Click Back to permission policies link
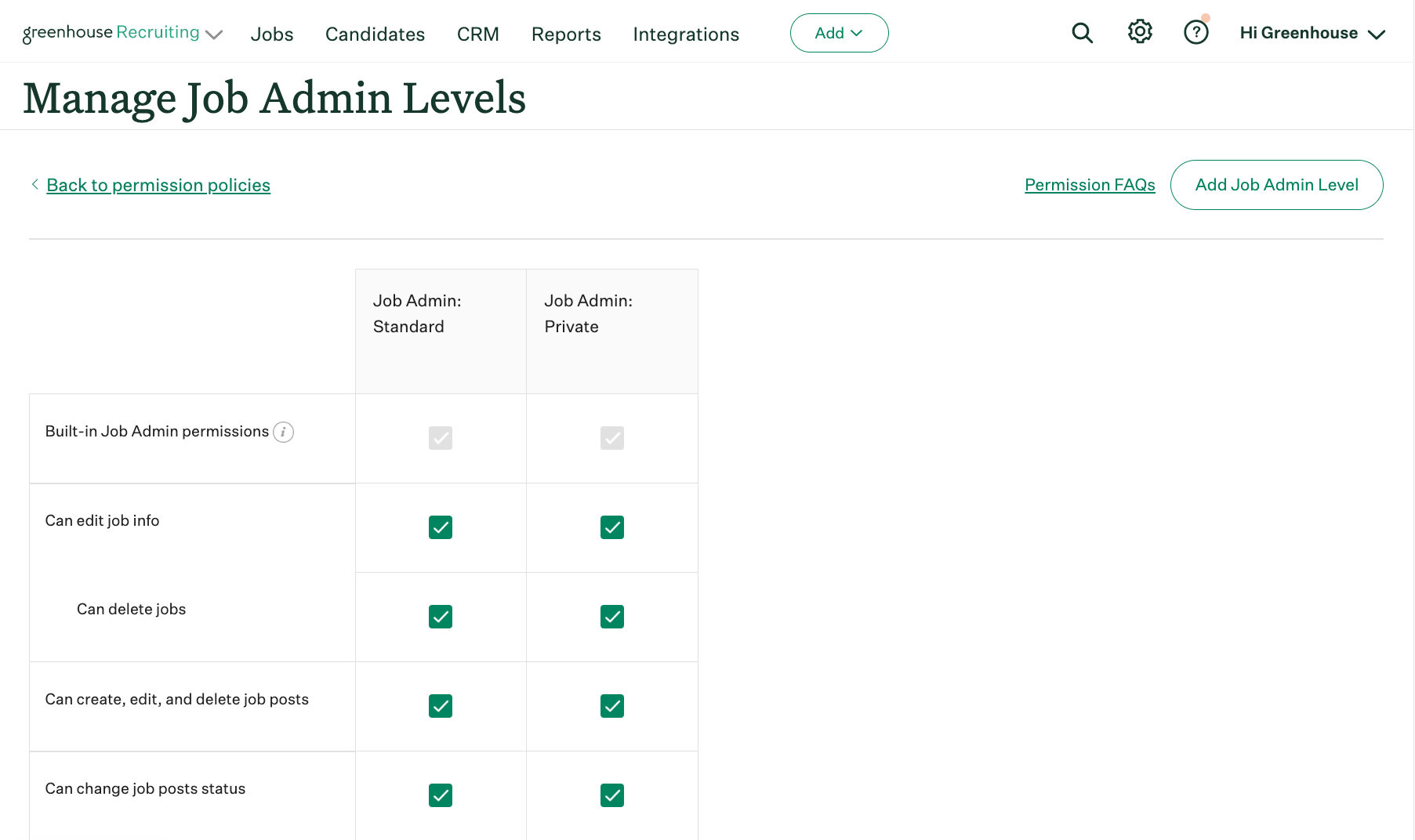This screenshot has height=840, width=1415. [158, 185]
